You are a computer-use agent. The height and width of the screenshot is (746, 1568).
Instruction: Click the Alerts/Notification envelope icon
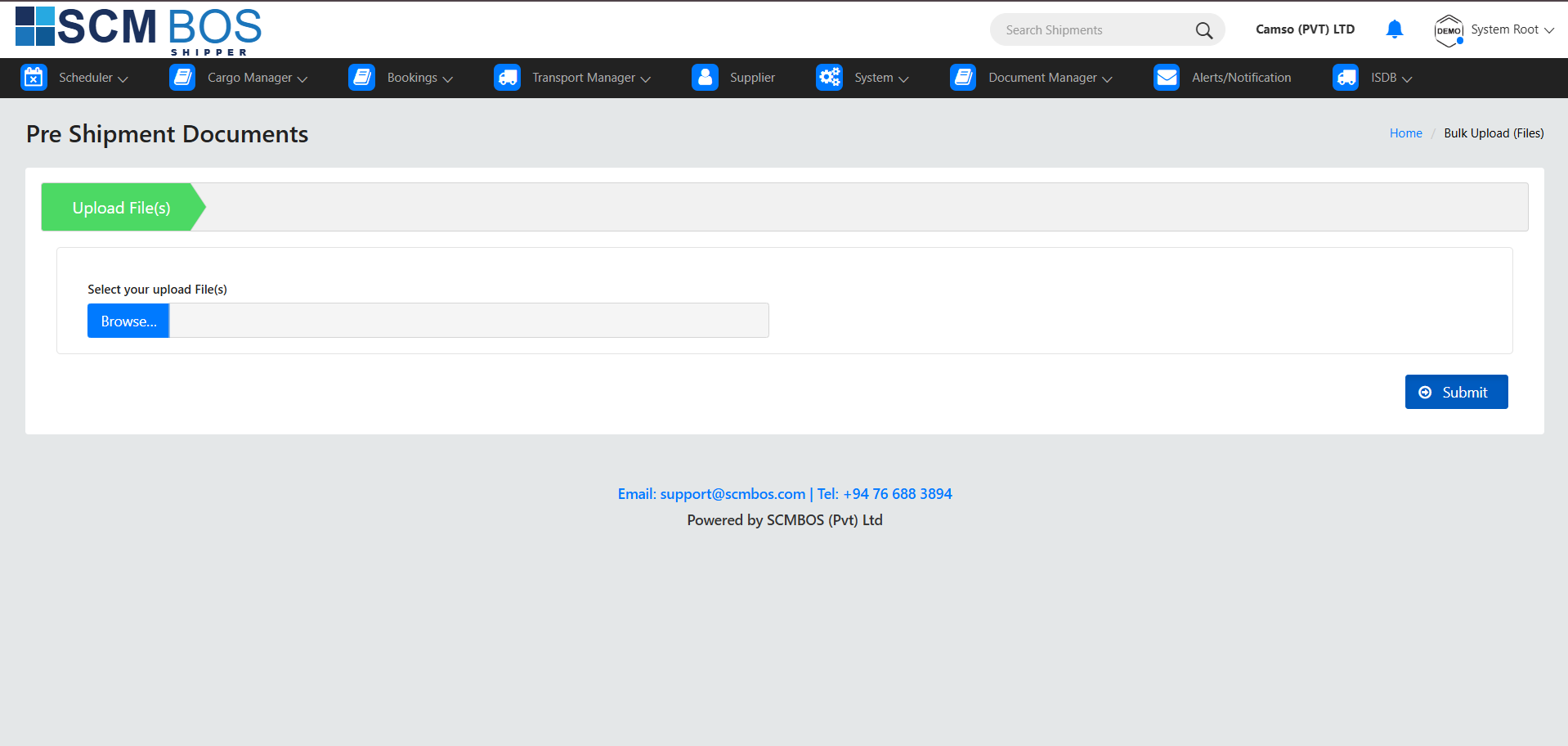coord(1167,77)
